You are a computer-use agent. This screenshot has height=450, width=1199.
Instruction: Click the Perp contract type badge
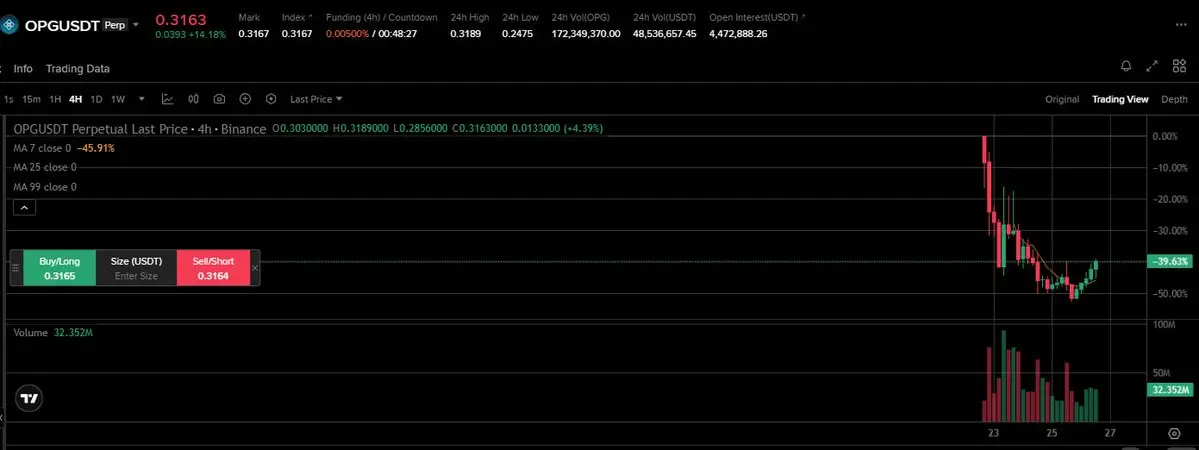(115, 25)
